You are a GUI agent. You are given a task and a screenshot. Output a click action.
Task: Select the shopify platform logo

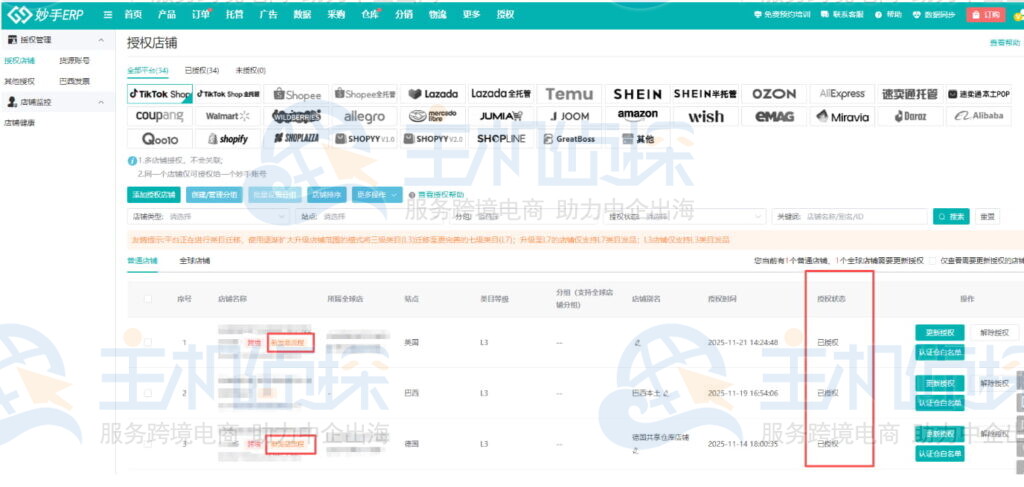tap(228, 138)
